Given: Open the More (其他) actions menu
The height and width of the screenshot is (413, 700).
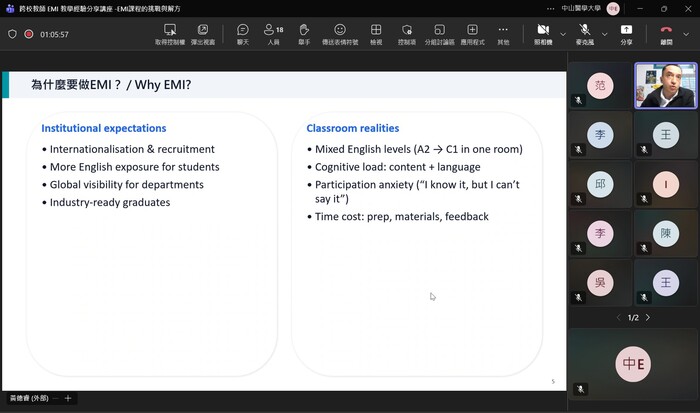Looking at the screenshot, I should (x=503, y=30).
